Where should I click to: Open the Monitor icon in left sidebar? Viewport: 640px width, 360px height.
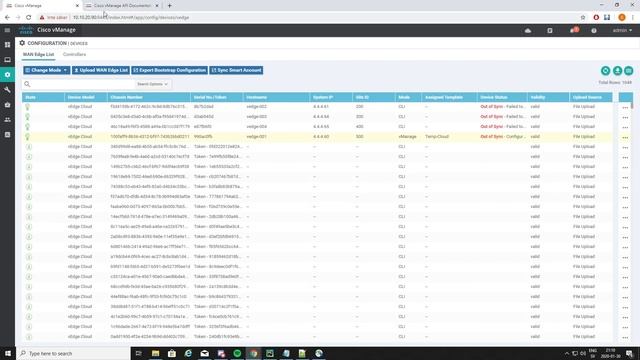(7, 60)
